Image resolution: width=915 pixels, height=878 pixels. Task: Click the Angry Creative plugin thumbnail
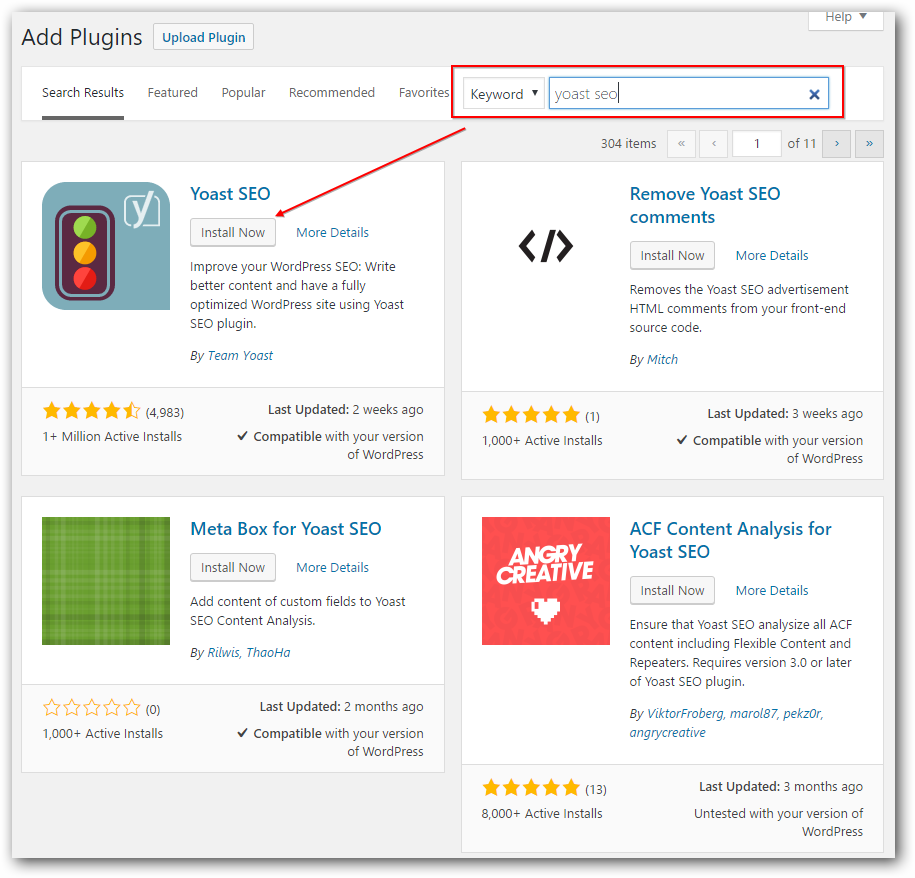(546, 580)
